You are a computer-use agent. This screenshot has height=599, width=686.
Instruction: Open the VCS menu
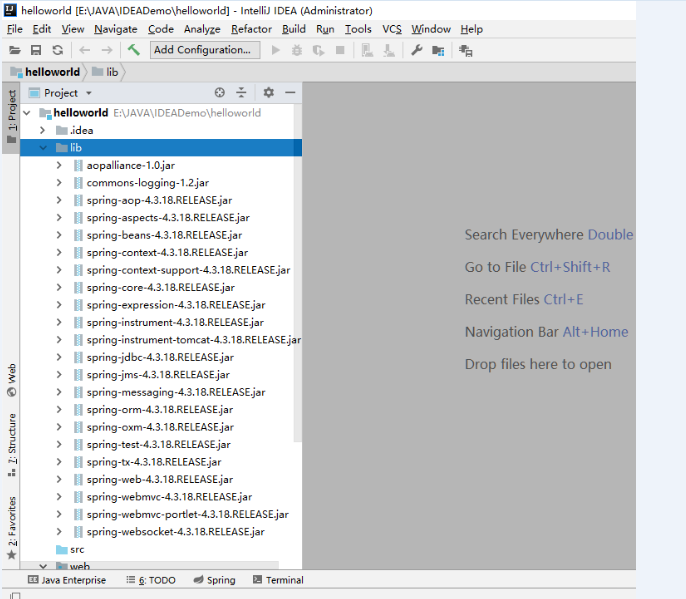tap(392, 29)
